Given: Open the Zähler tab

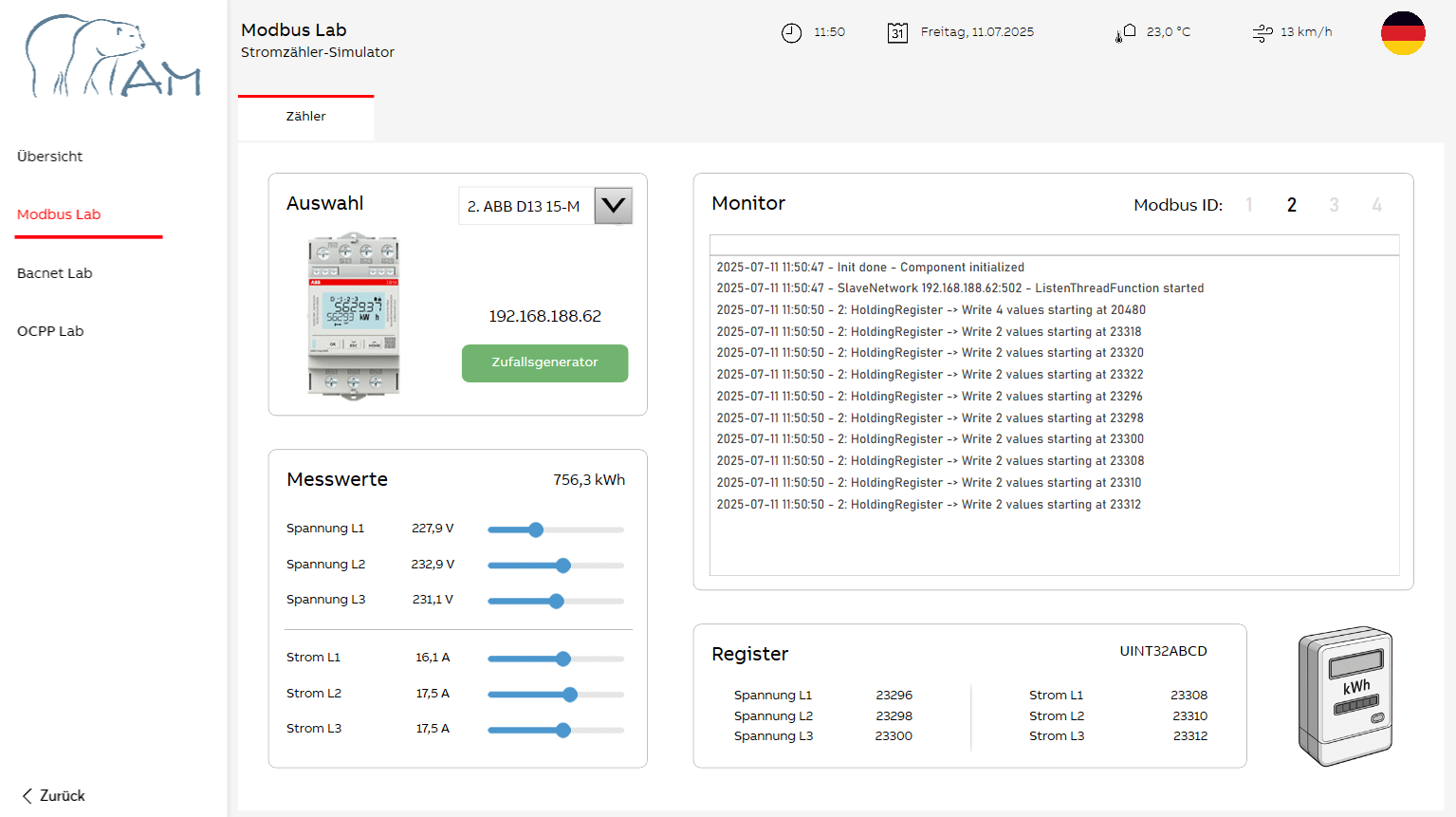Looking at the screenshot, I should [x=305, y=117].
